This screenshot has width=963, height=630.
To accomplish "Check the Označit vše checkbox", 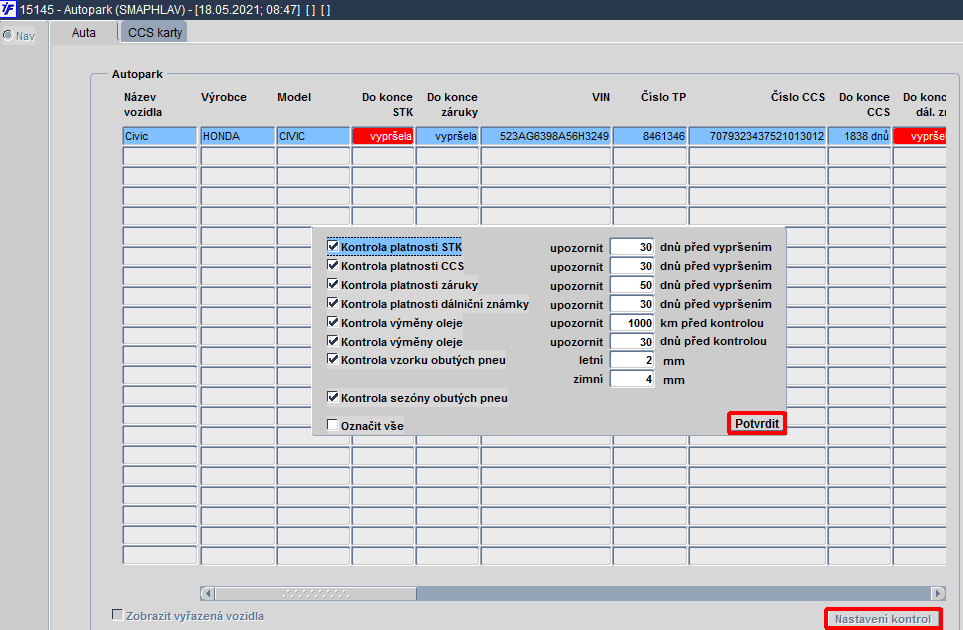I will coord(333,425).
